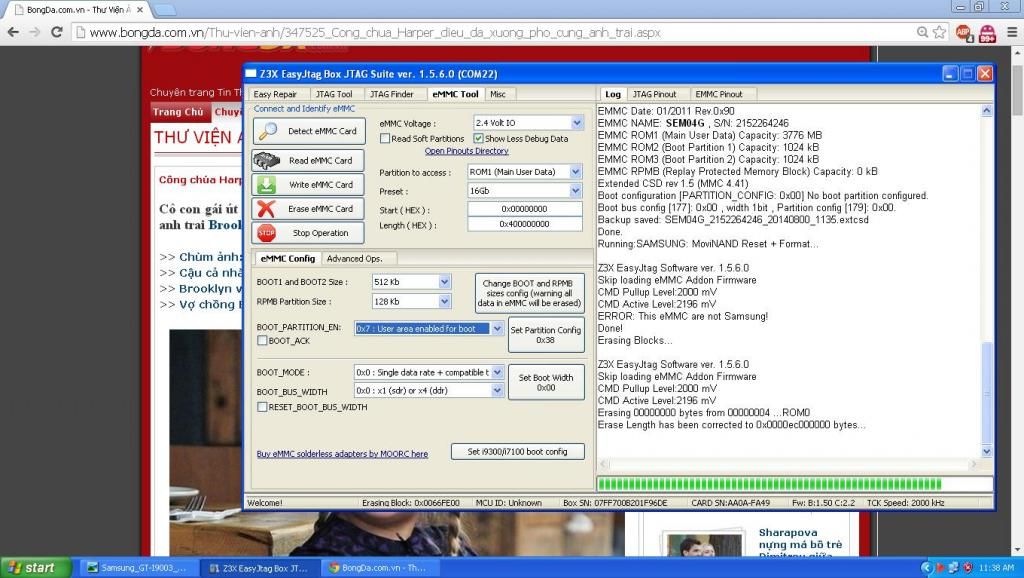Click the browser address bar URL
This screenshot has width=1024, height=578.
375,32
